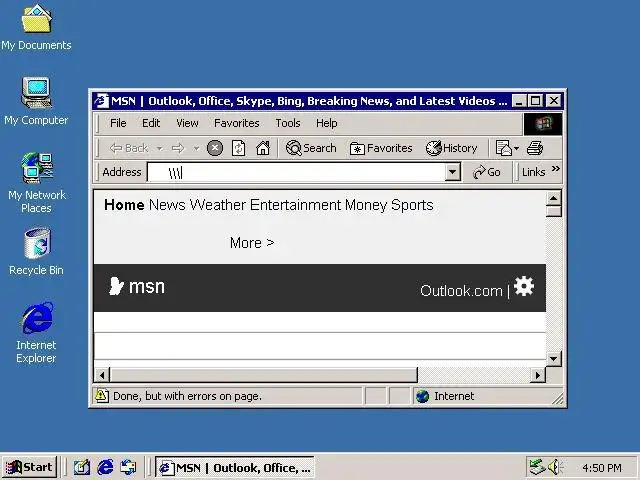Open the Forward history dropdown arrow
This screenshot has height=480, width=640.
pos(196,148)
